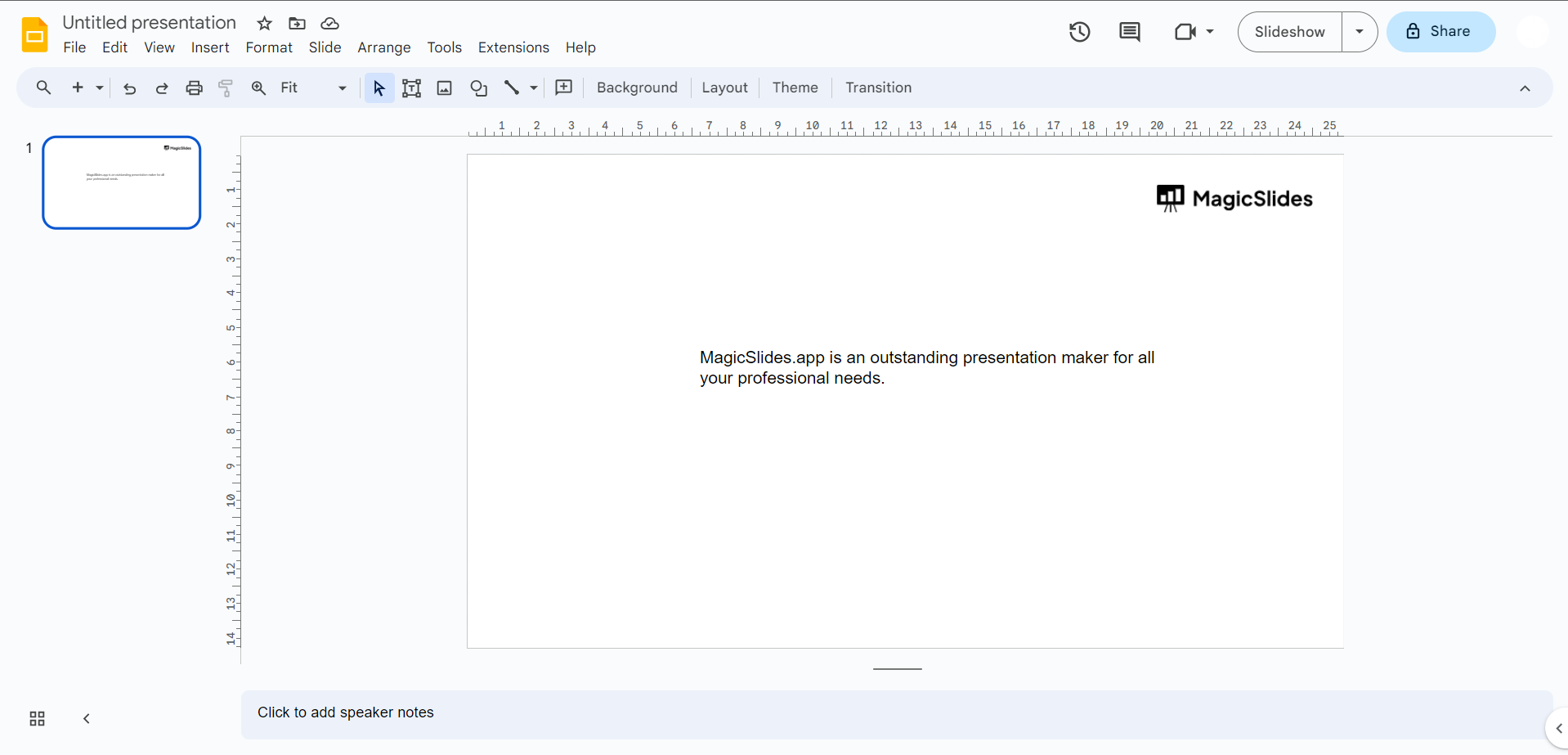The width and height of the screenshot is (1568, 755).
Task: Open the shape tool
Action: 479,88
